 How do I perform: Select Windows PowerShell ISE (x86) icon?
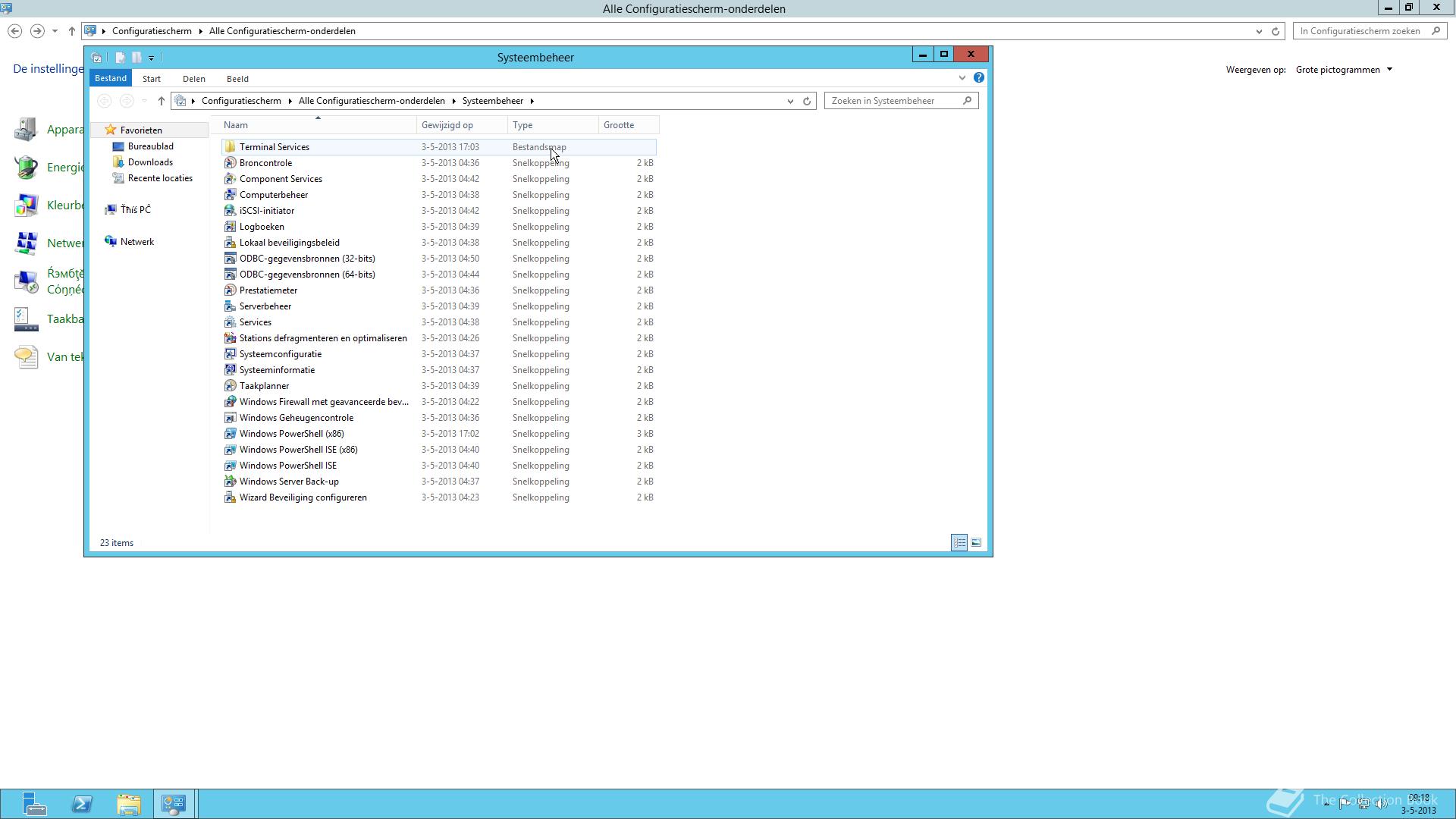pos(230,450)
